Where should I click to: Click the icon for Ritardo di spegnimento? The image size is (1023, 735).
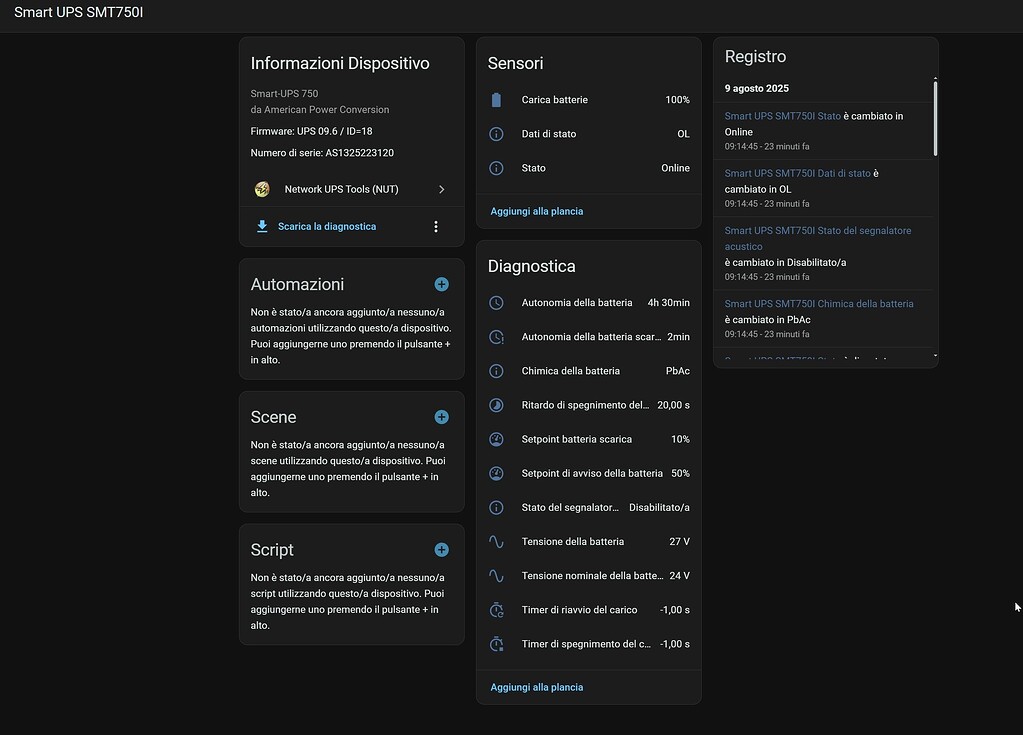[496, 405]
